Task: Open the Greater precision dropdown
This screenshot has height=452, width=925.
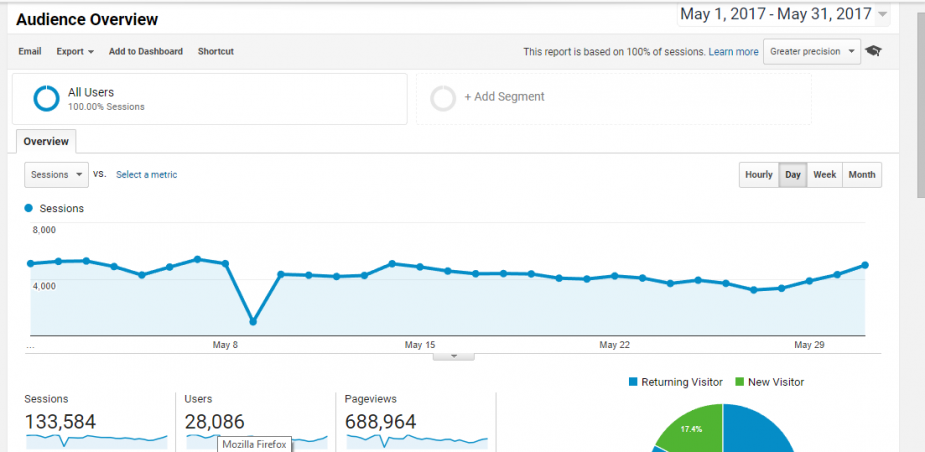Action: [812, 52]
